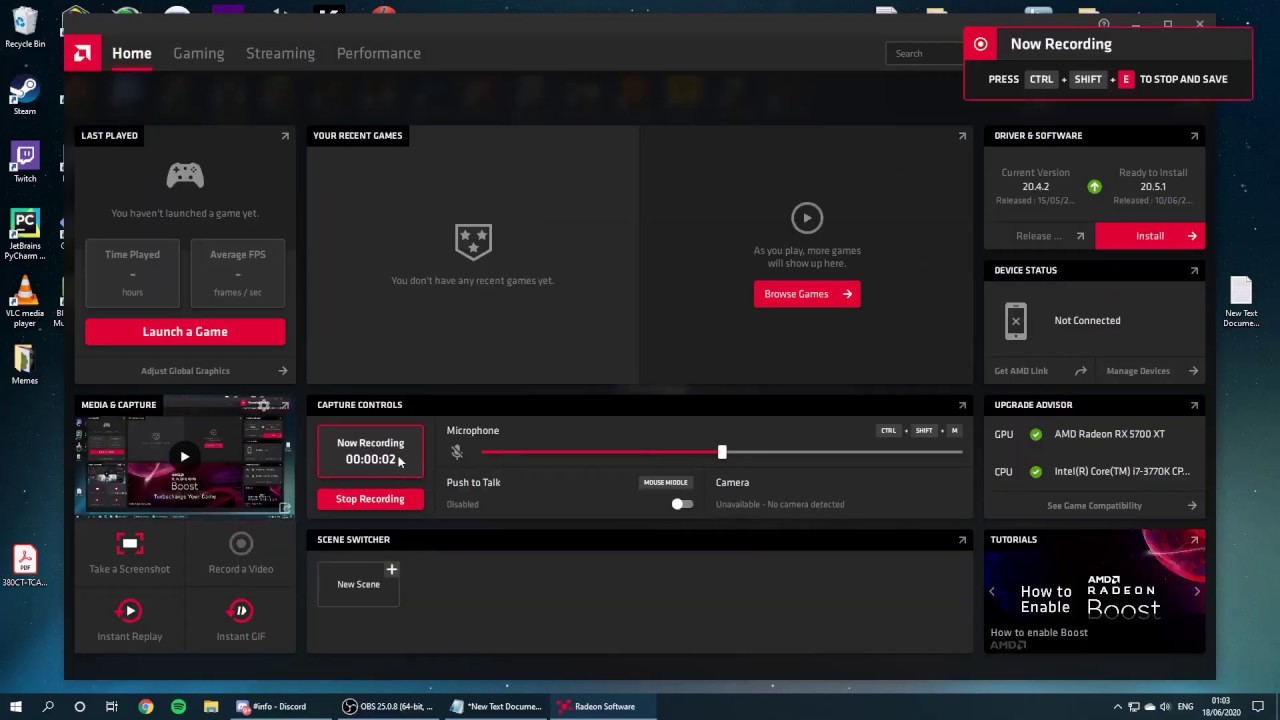The image size is (1280, 720).
Task: Open Steam from the desktop
Action: [25, 97]
